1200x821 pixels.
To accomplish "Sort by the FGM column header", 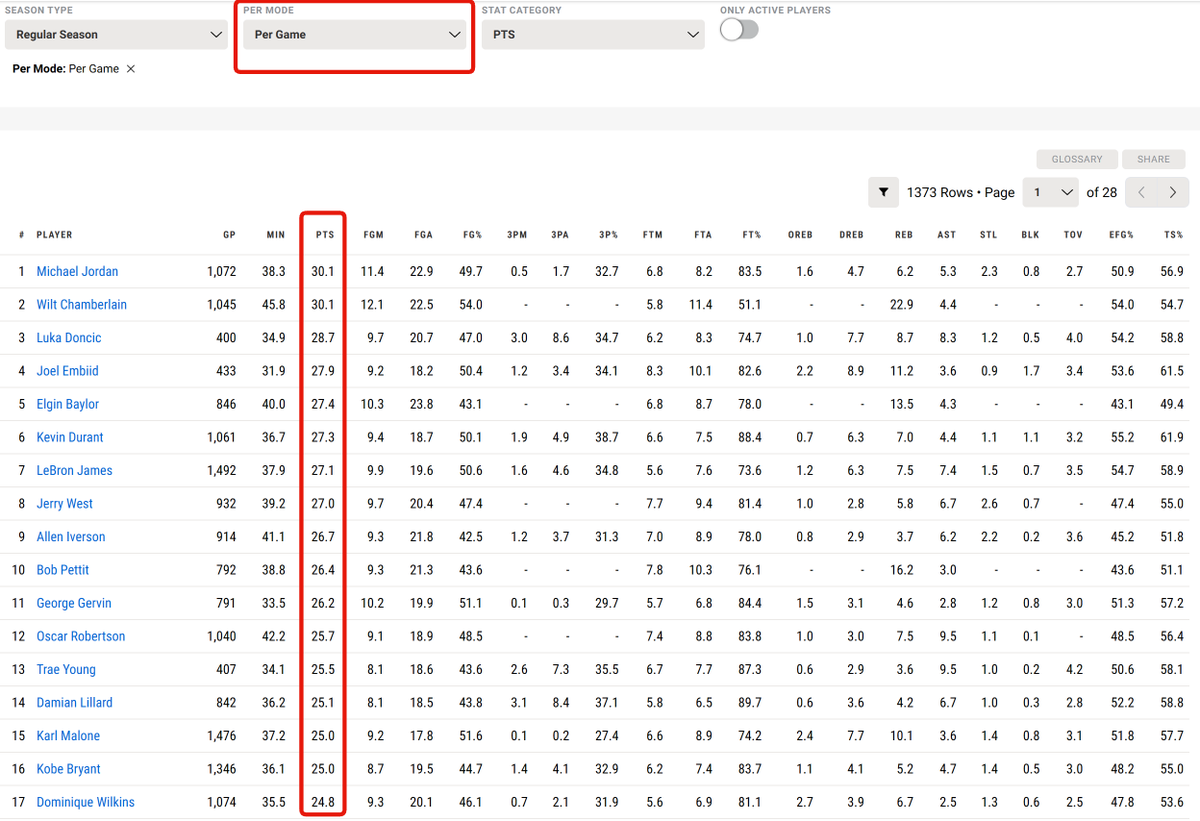I will tap(373, 235).
